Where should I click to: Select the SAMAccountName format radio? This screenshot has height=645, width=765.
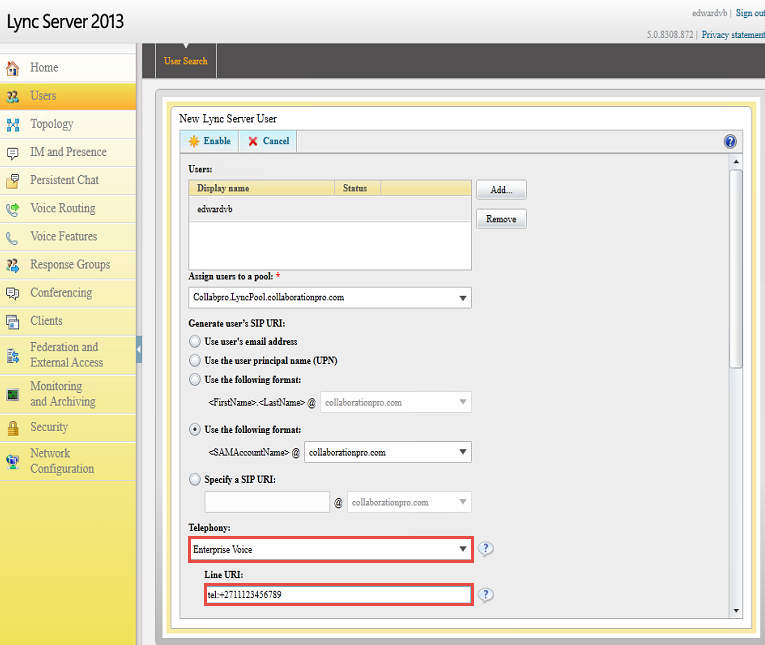pyautogui.click(x=195, y=429)
